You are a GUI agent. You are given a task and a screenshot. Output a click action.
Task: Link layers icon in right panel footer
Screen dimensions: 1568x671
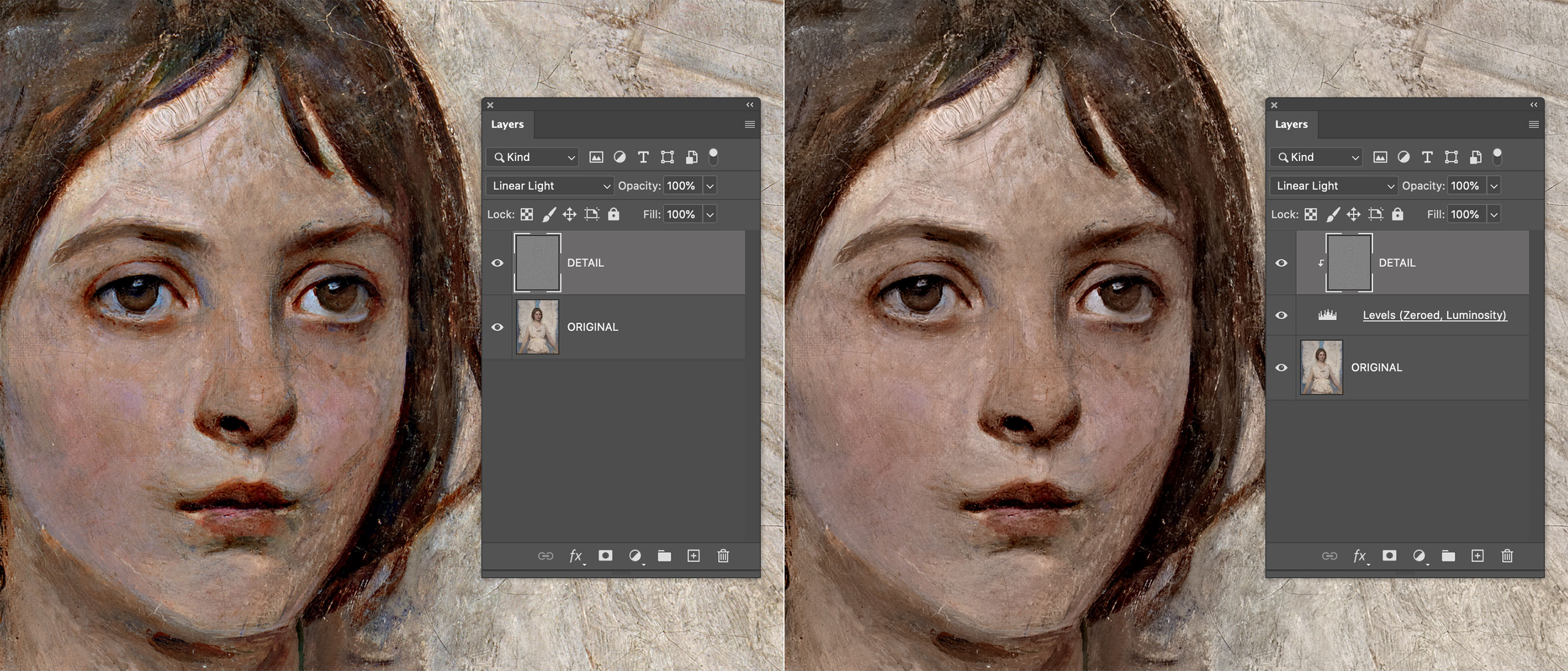click(1330, 556)
